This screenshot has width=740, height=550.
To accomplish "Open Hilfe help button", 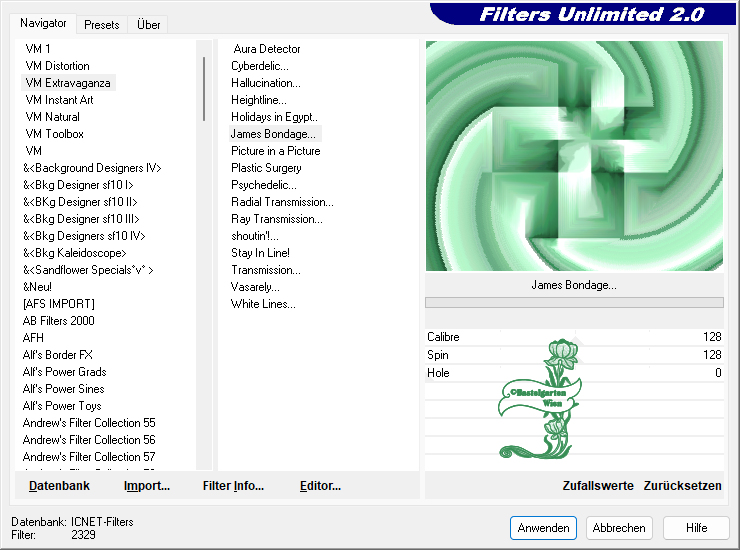I will [x=696, y=527].
